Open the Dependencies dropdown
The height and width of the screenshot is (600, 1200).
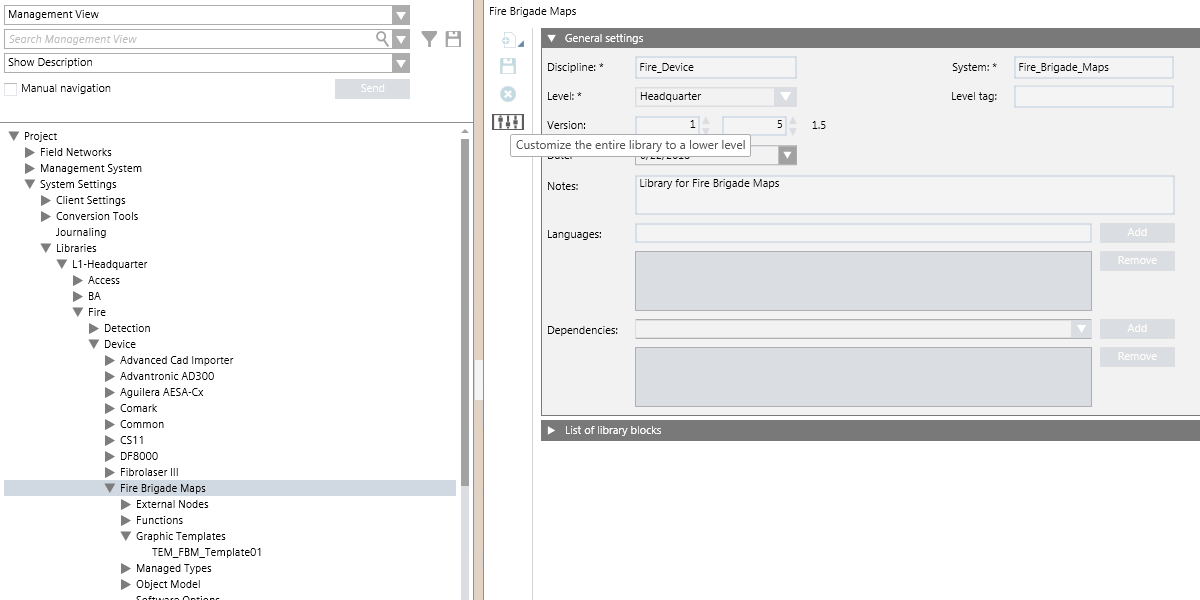pyautogui.click(x=1081, y=328)
